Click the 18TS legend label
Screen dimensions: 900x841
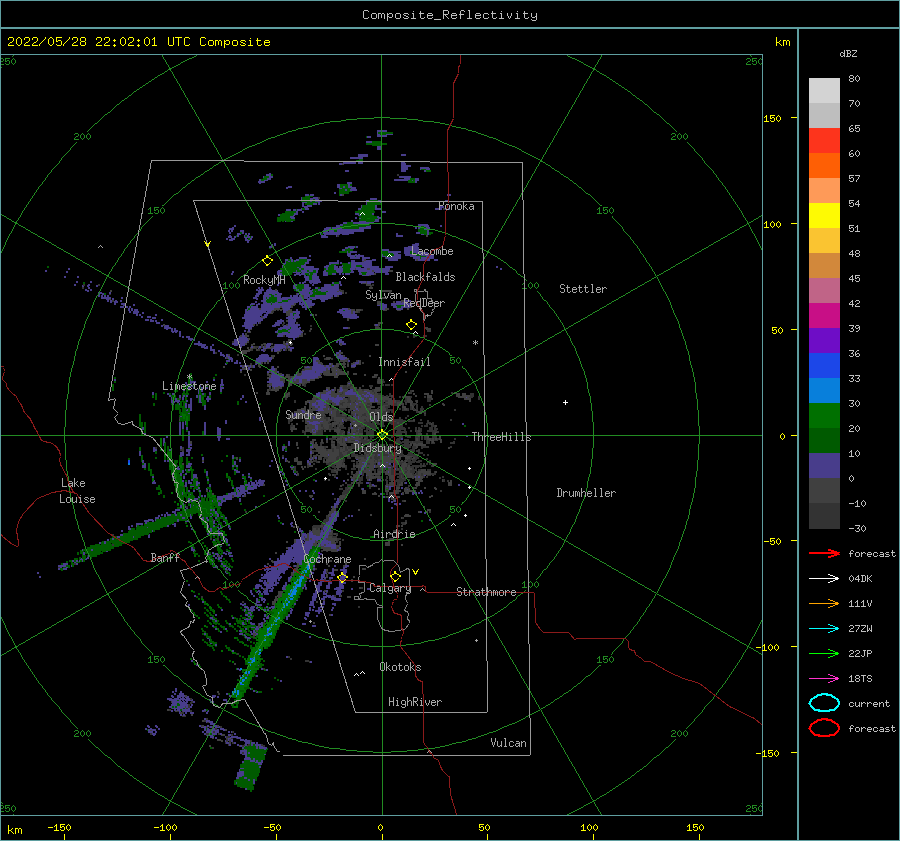[860, 679]
